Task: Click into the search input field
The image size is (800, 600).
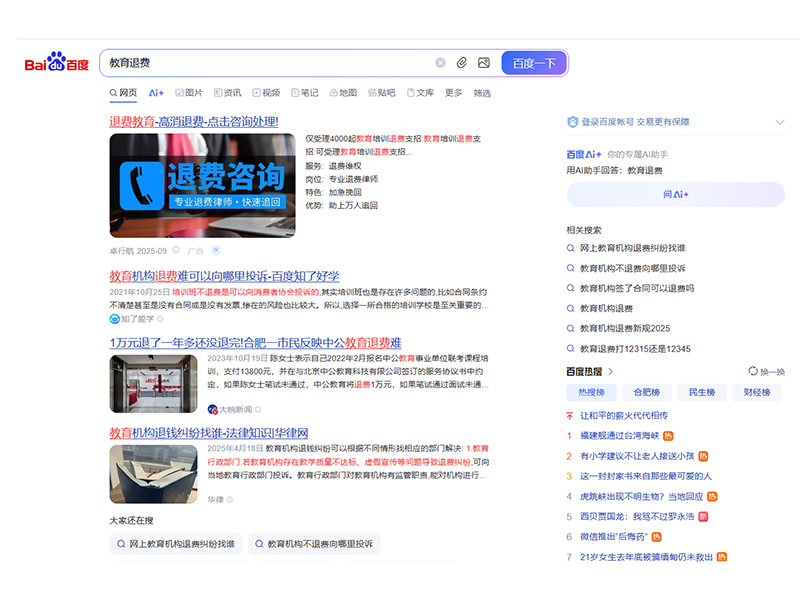Action: coord(270,63)
